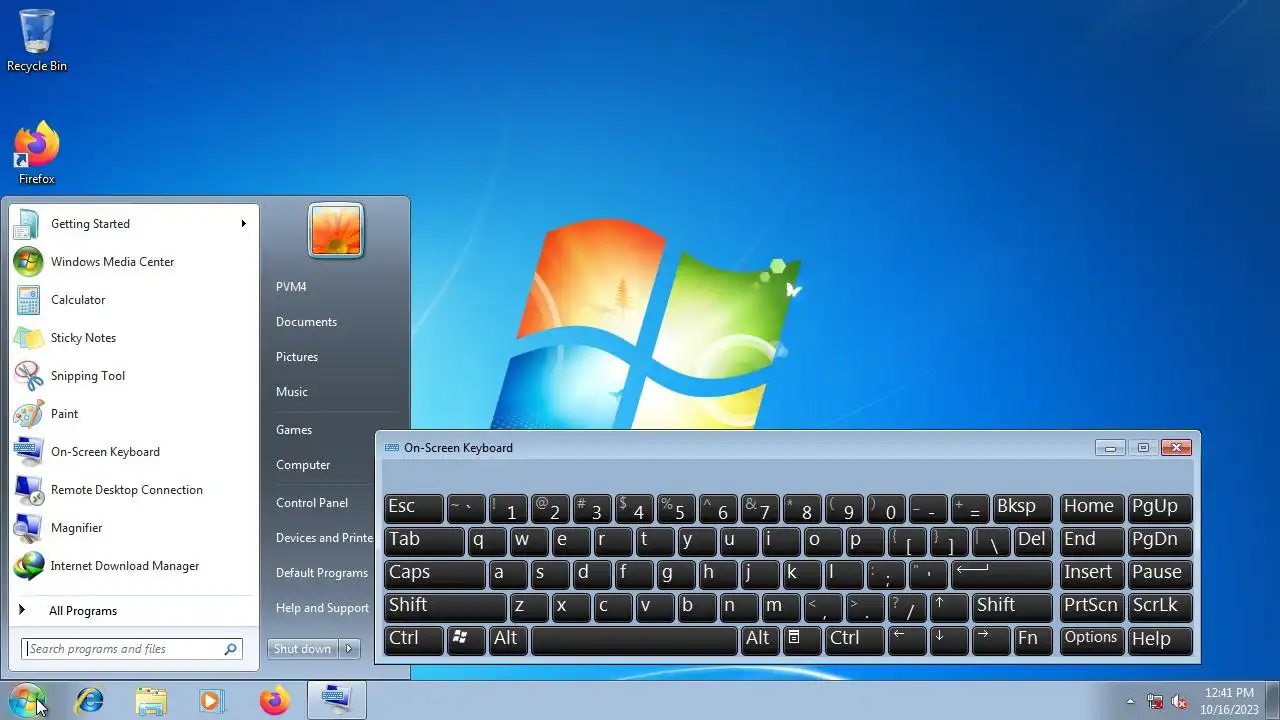Click the left arrow key on keyboard
This screenshot has height=720, width=1280.
click(x=907, y=640)
